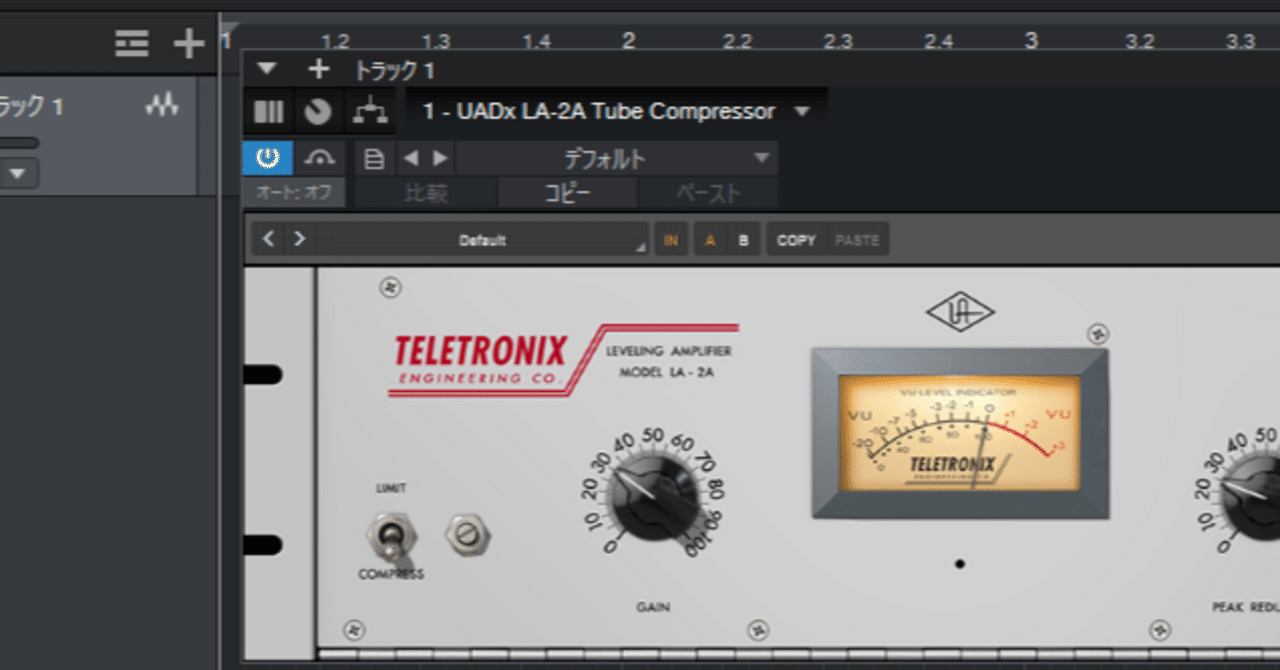Image resolution: width=1280 pixels, height=670 pixels.
Task: Open the track list menu icon
Action: coord(131,43)
